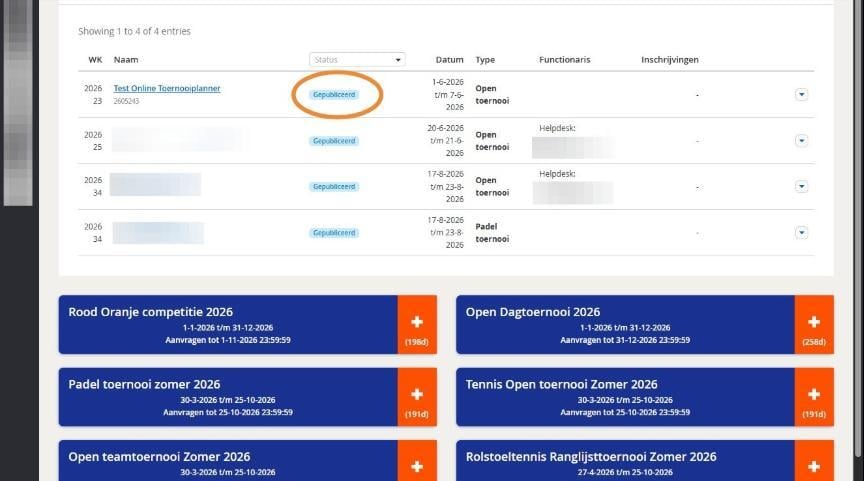Screen dimensions: 864x481
Task: Click plus on Tennis Open toernooi Zomer 2026
Action: coord(814,394)
